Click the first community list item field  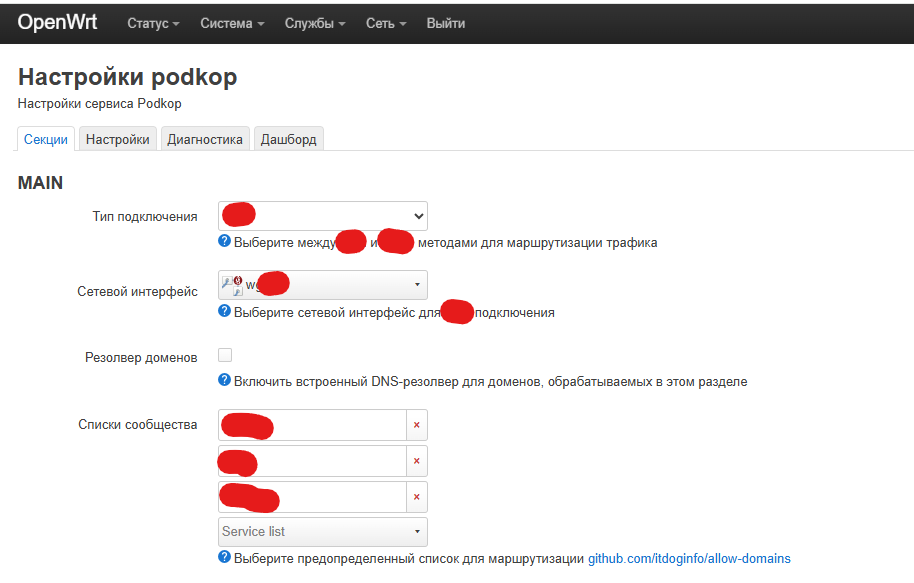click(x=312, y=425)
